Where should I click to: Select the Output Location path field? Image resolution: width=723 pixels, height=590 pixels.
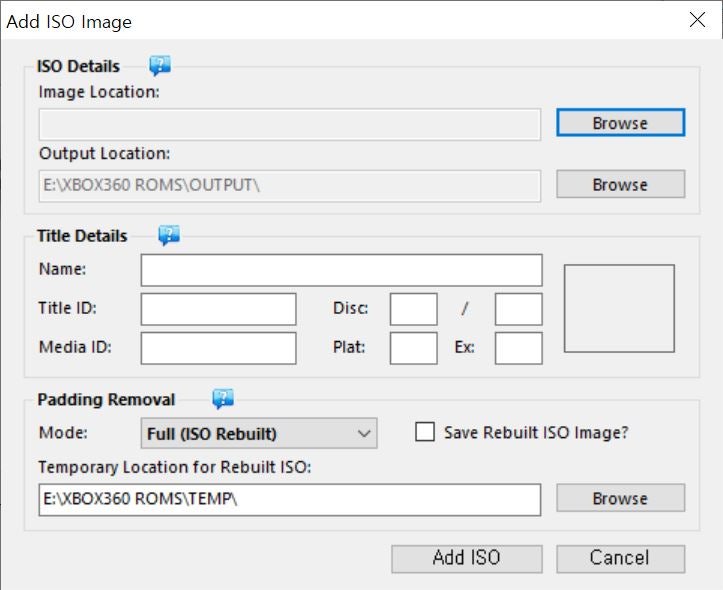click(x=290, y=186)
